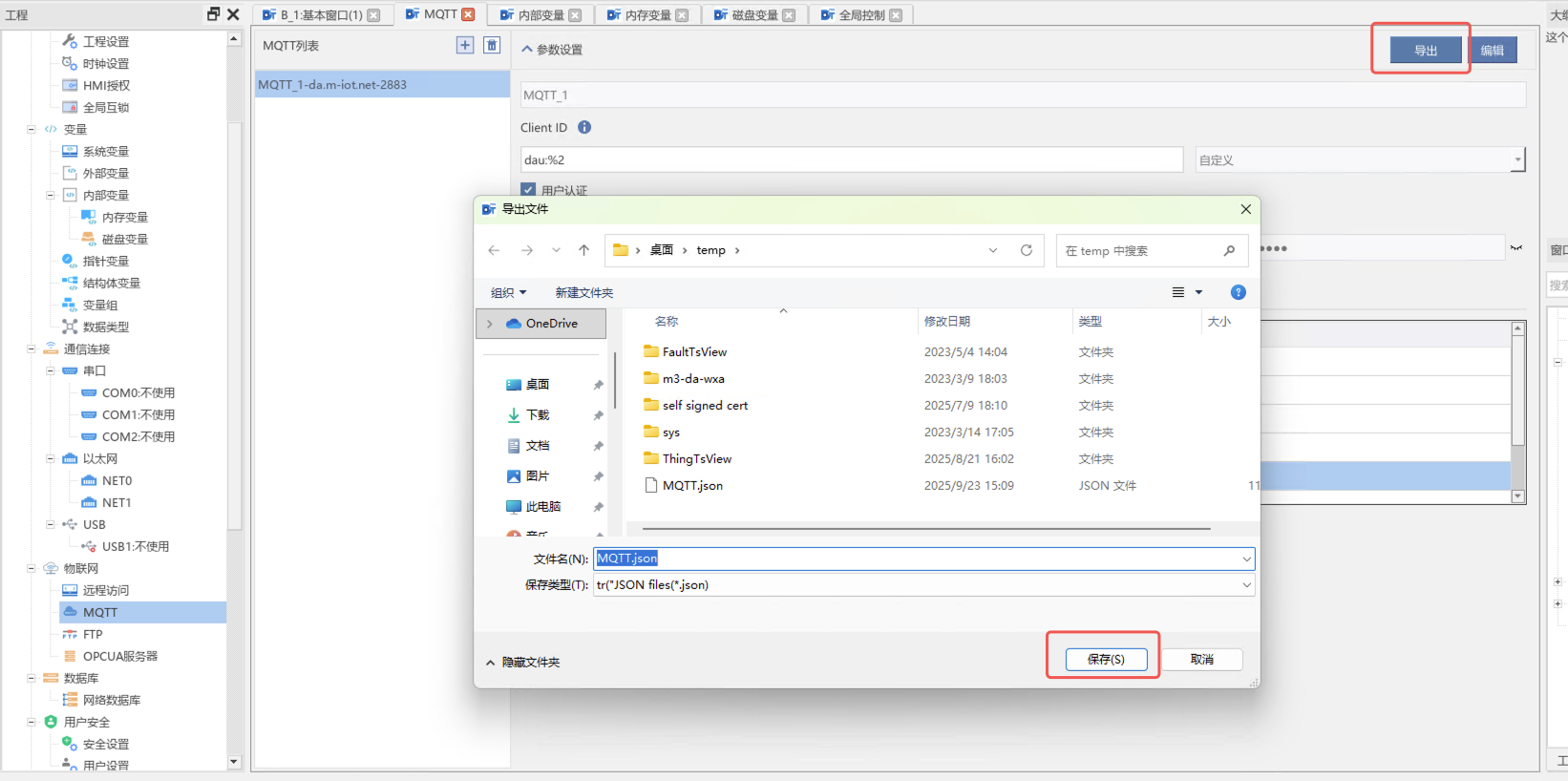Click the refresh folder icon in dialog
Screen dimensions: 1568x781
pyautogui.click(x=1027, y=250)
